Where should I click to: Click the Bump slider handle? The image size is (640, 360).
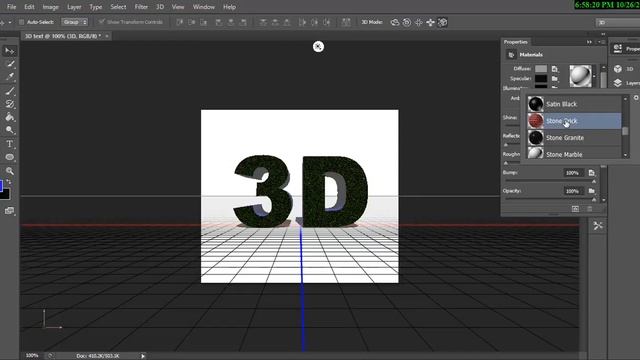coord(594,181)
